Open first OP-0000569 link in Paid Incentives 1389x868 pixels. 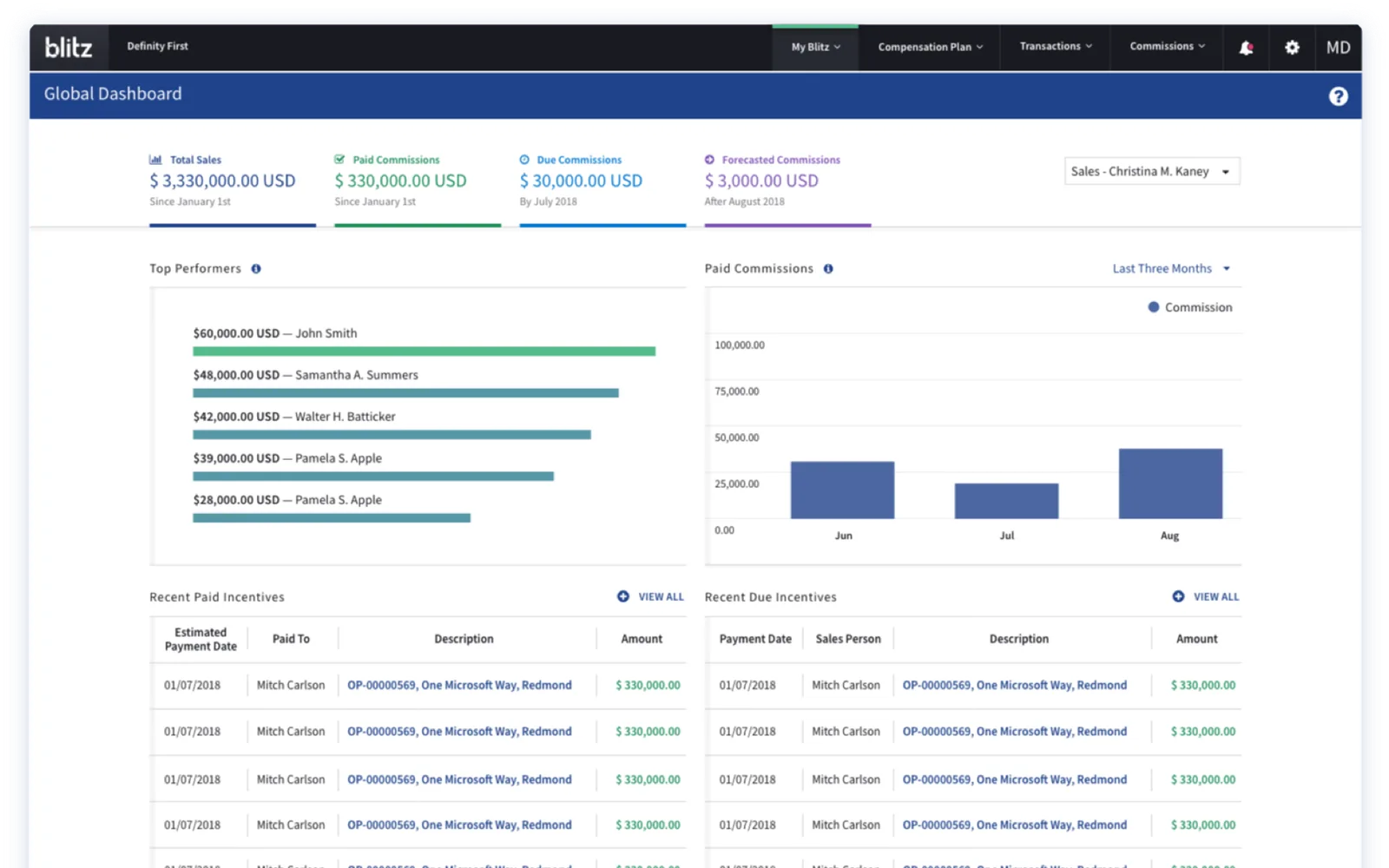tap(459, 686)
